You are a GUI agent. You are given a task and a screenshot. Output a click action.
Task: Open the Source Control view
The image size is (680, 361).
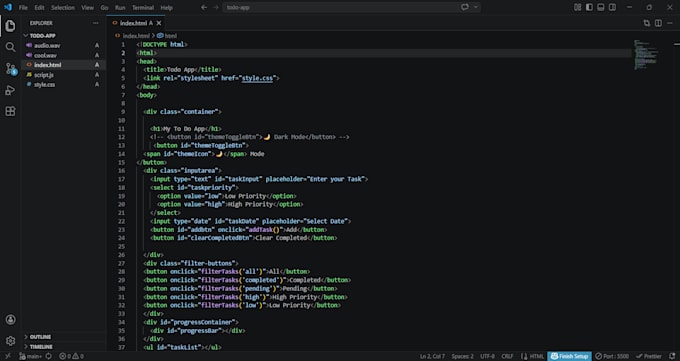10,69
